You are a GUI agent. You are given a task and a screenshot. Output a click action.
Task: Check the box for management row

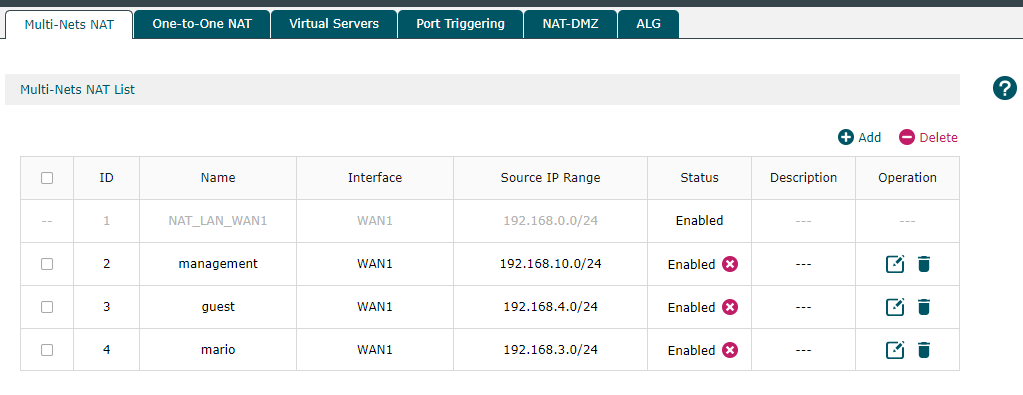click(x=47, y=264)
